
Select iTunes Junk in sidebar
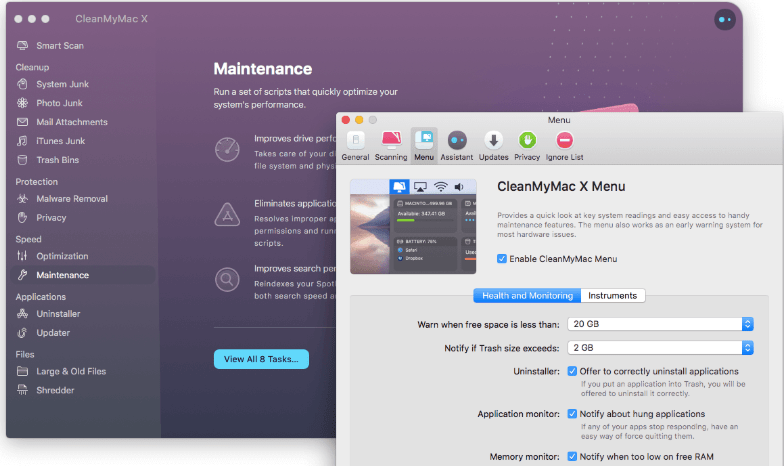coord(60,141)
